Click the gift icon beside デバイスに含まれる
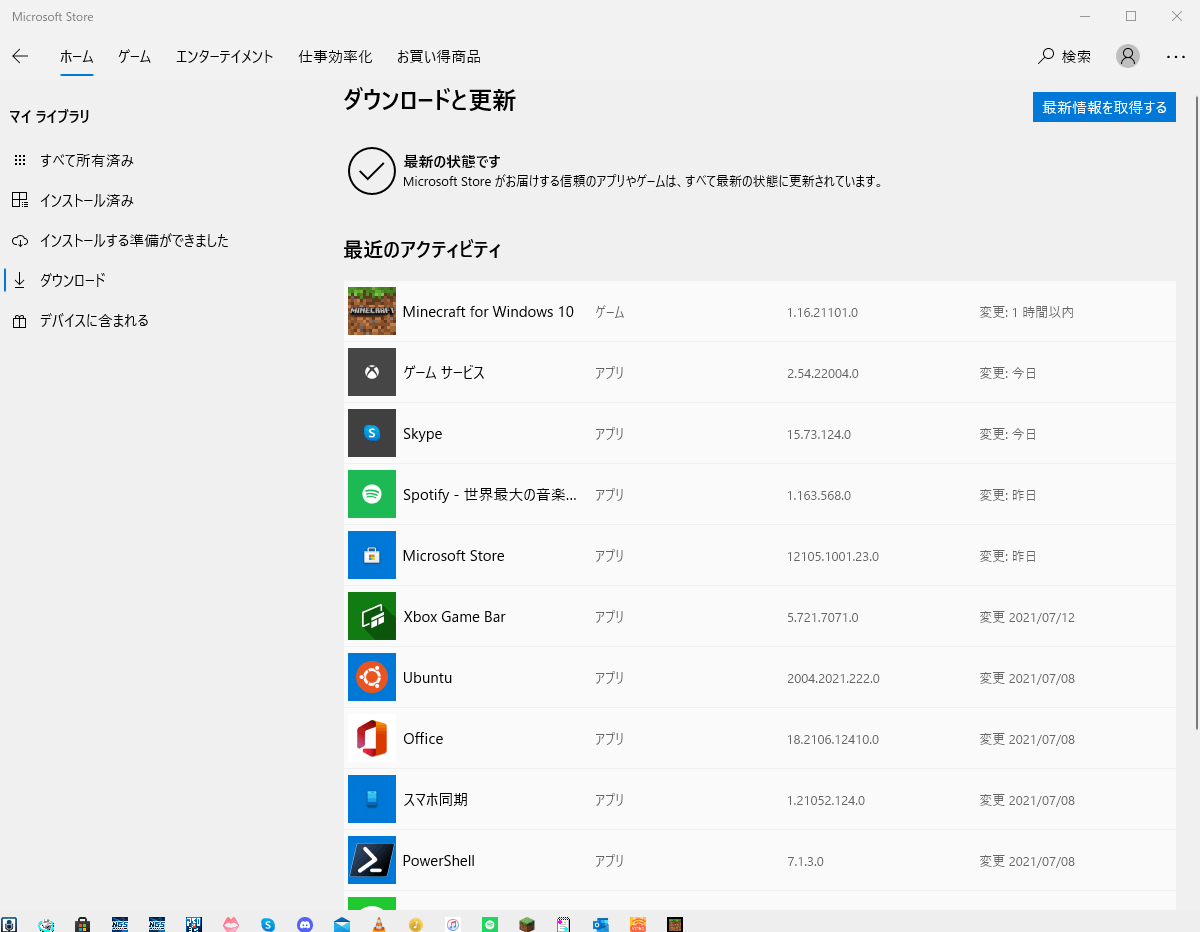Screen dimensions: 1200x932 click(20, 321)
